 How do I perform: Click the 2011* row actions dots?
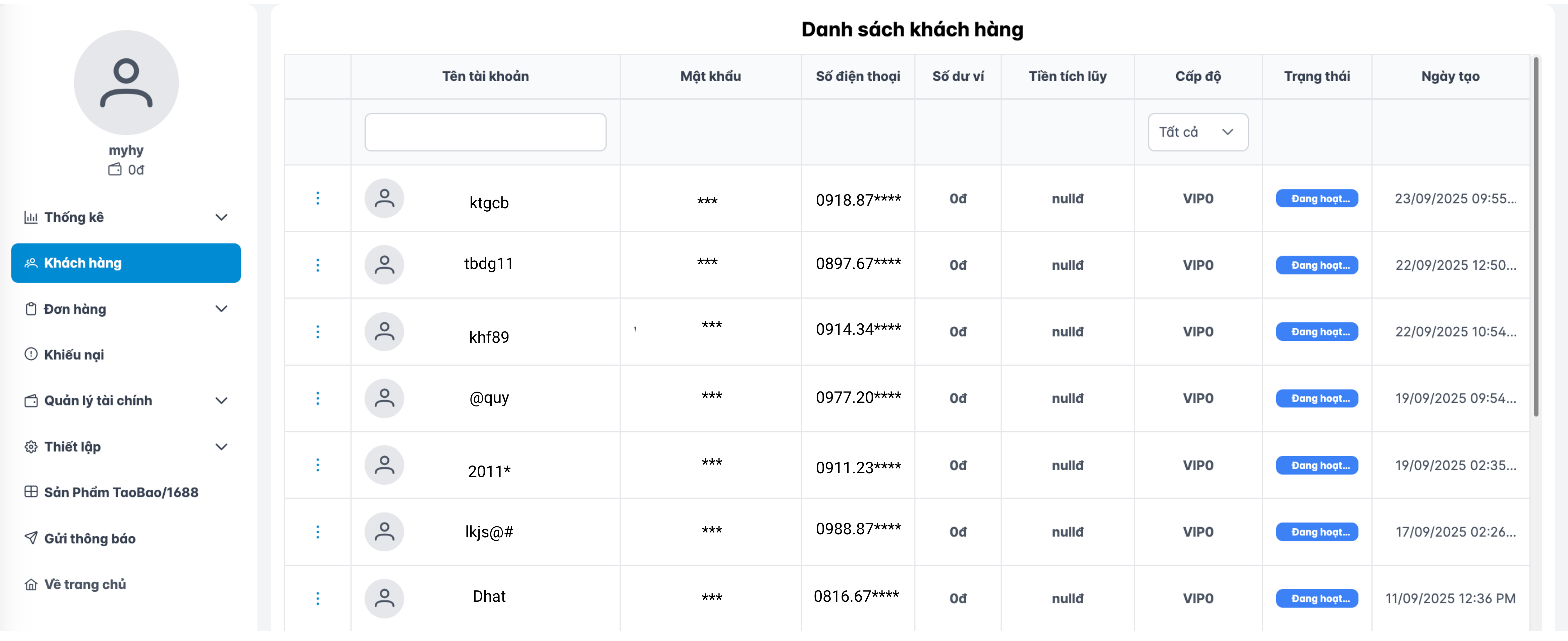coord(317,465)
